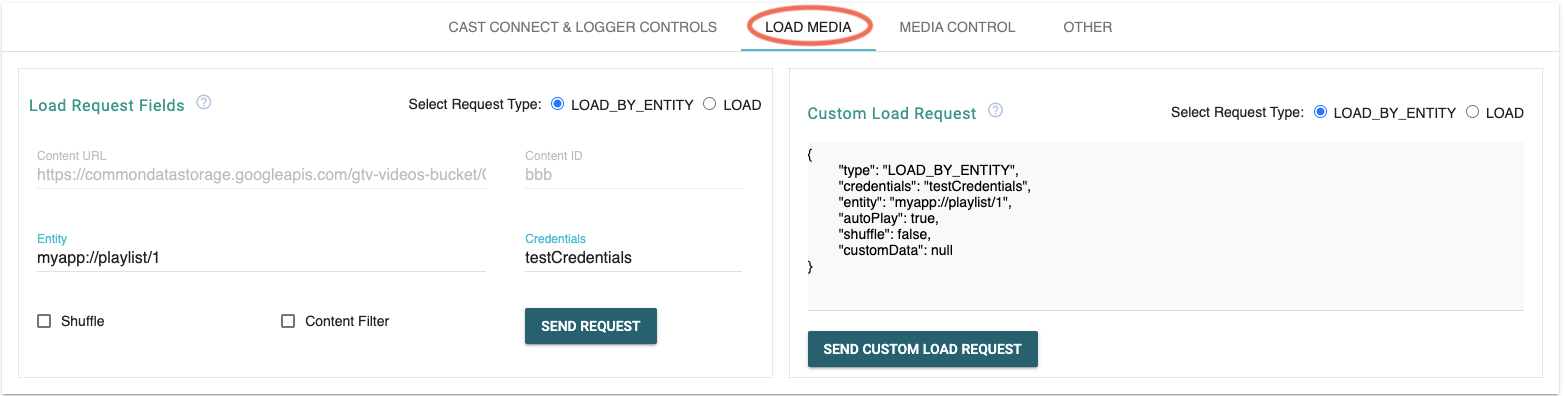
Task: Enable the Shuffle checkbox
Action: [x=44, y=321]
